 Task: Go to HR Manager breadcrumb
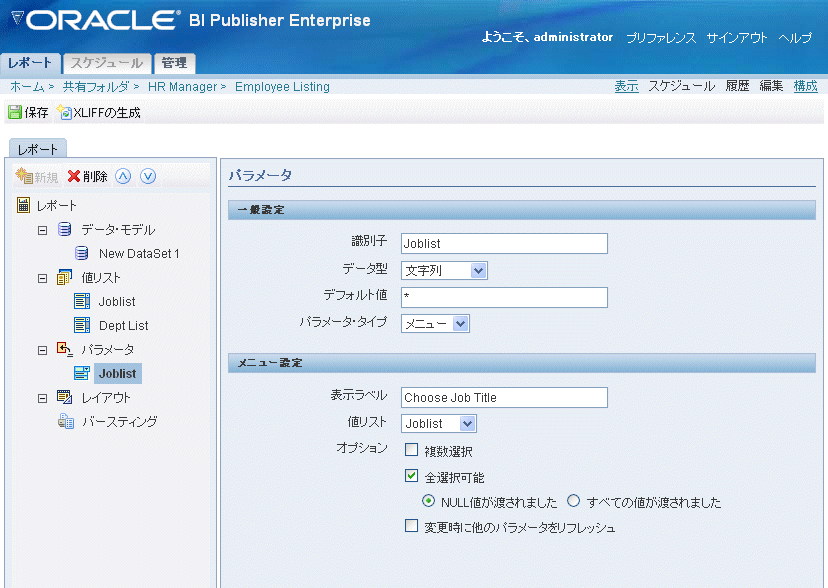click(x=183, y=87)
